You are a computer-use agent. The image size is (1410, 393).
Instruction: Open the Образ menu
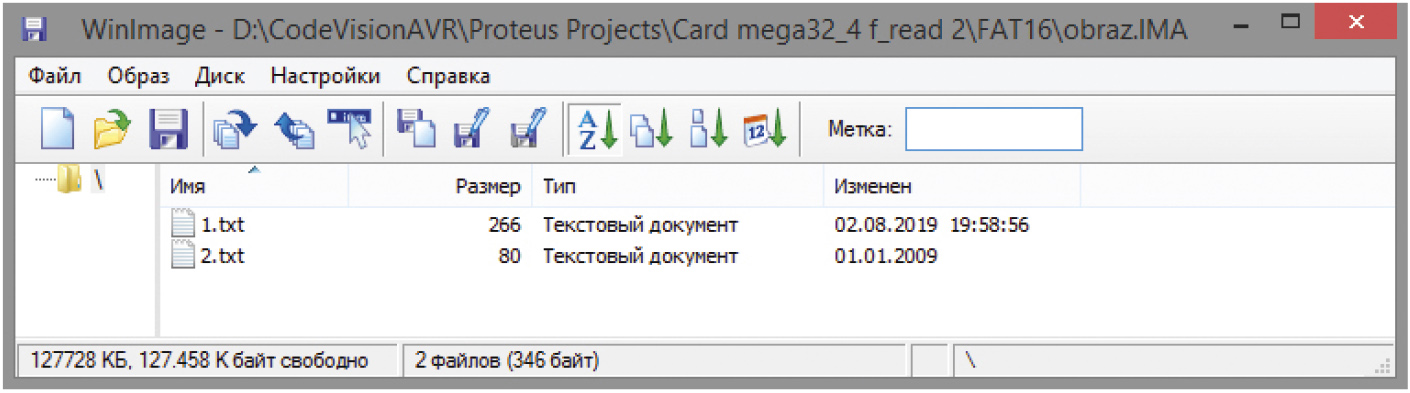139,76
